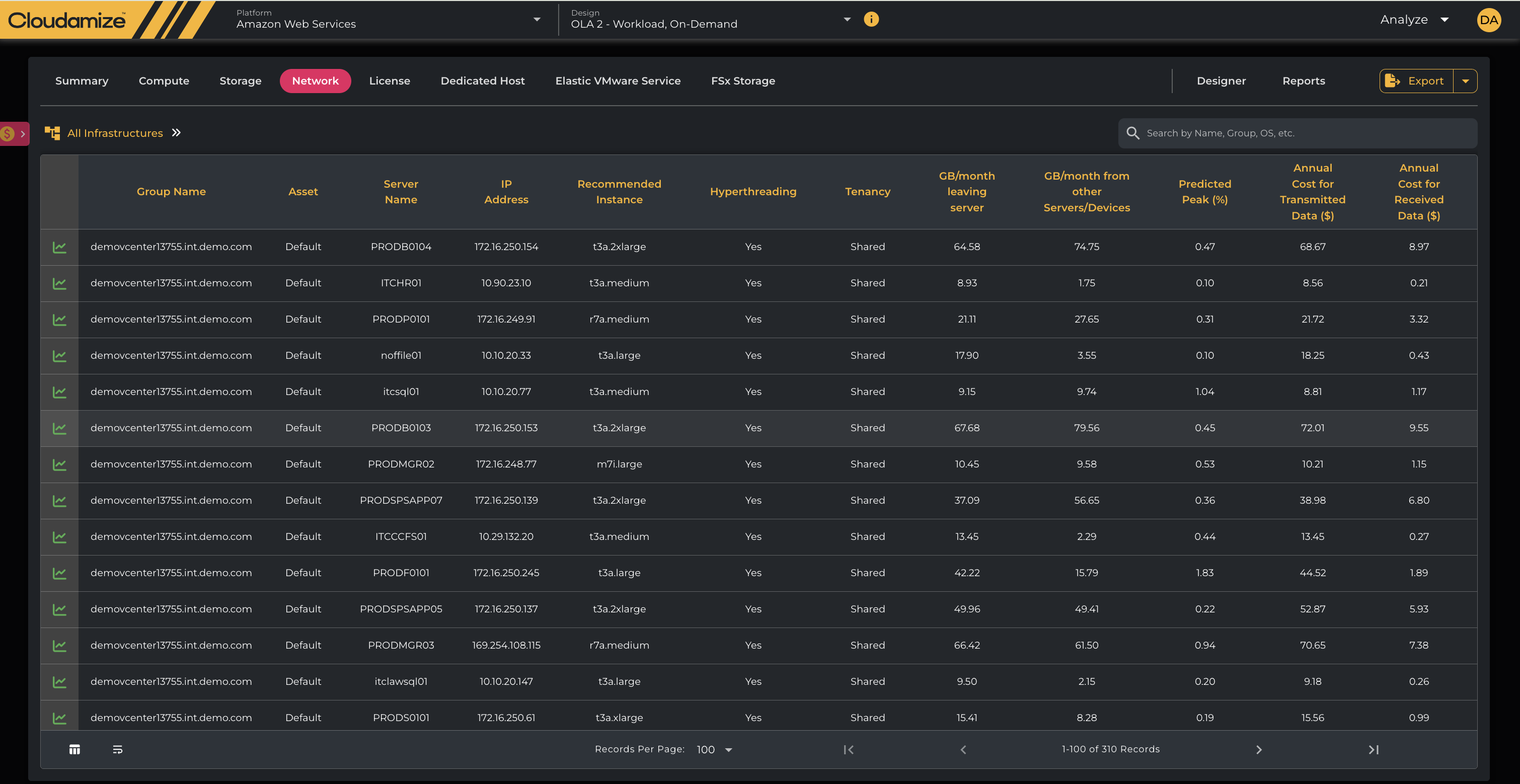Switch to the FSx Storage tab
Viewport: 1520px width, 784px height.
pyautogui.click(x=742, y=82)
